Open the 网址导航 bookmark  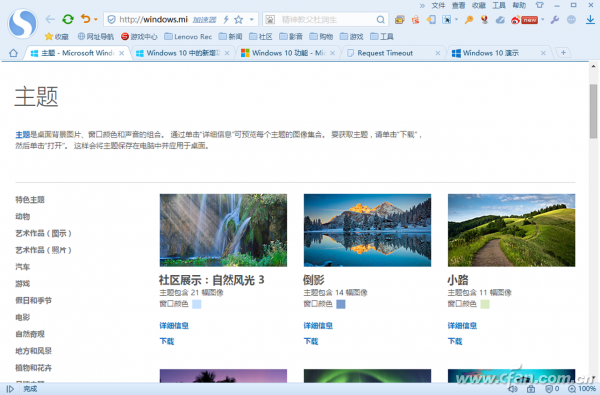[96, 36]
